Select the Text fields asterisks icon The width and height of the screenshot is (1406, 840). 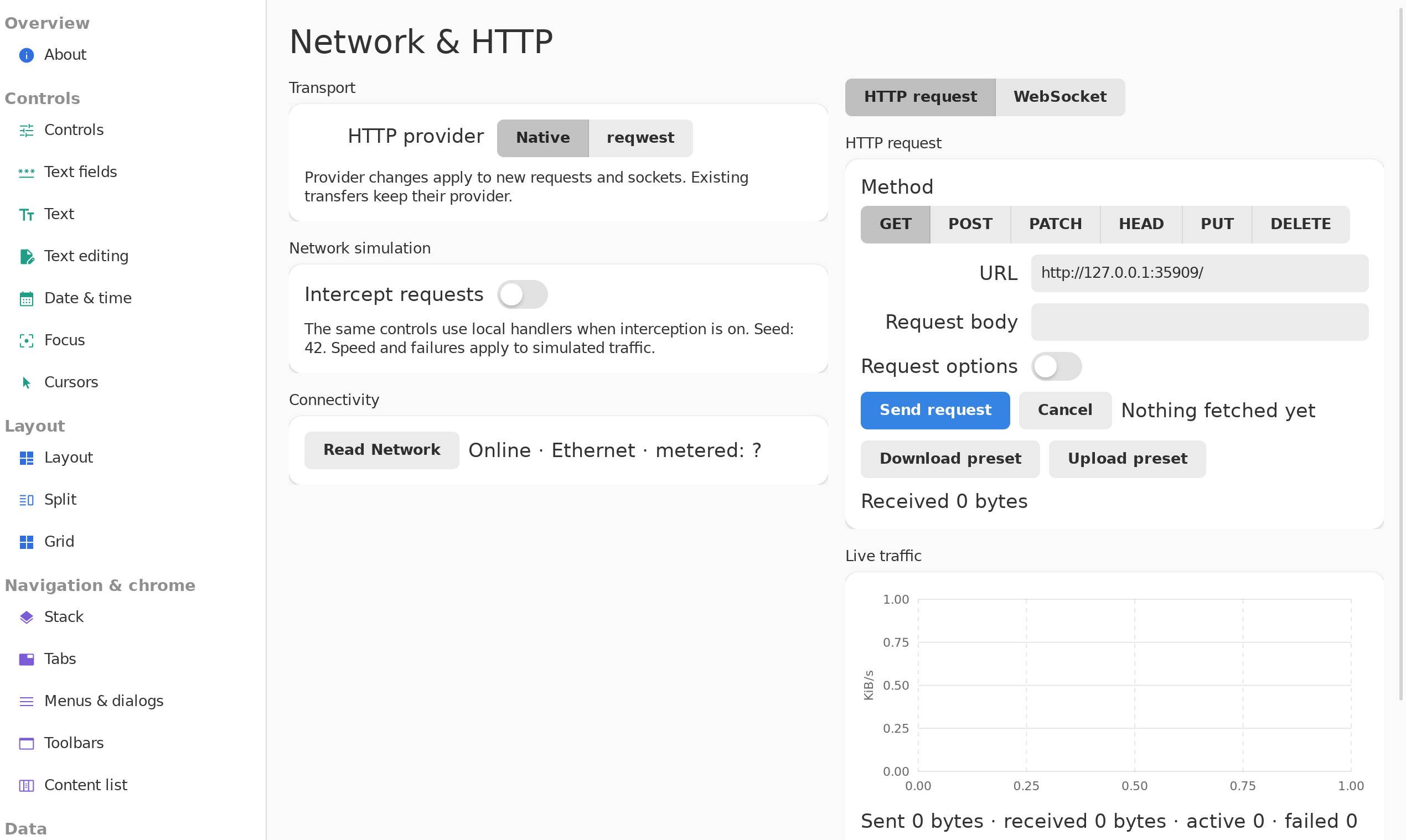tap(27, 172)
